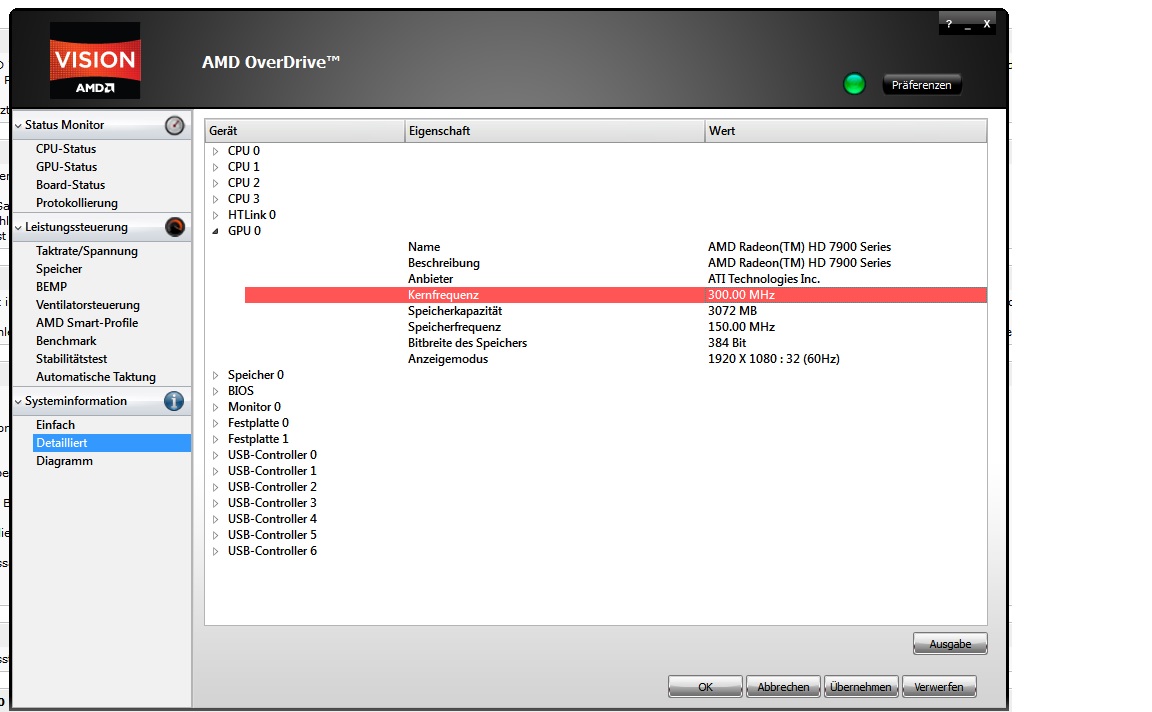The height and width of the screenshot is (712, 1152).
Task: Select the Anzeigemodus property row
Action: pos(616,359)
